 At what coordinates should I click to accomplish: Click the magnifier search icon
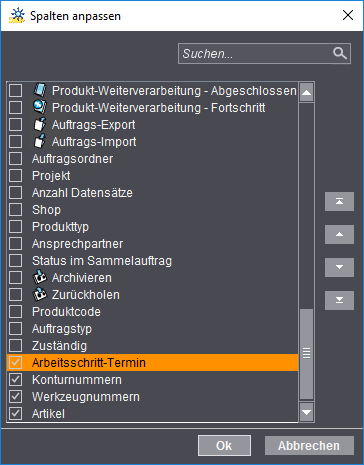click(340, 53)
